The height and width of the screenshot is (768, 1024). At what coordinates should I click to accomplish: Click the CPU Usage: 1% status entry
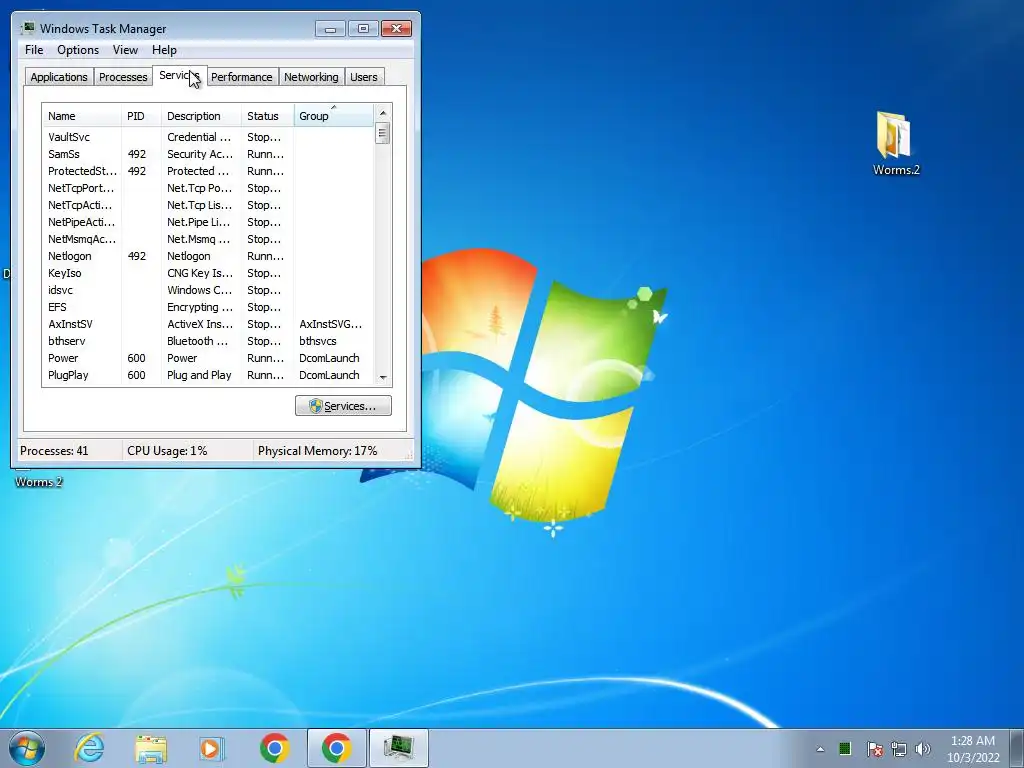pos(167,451)
